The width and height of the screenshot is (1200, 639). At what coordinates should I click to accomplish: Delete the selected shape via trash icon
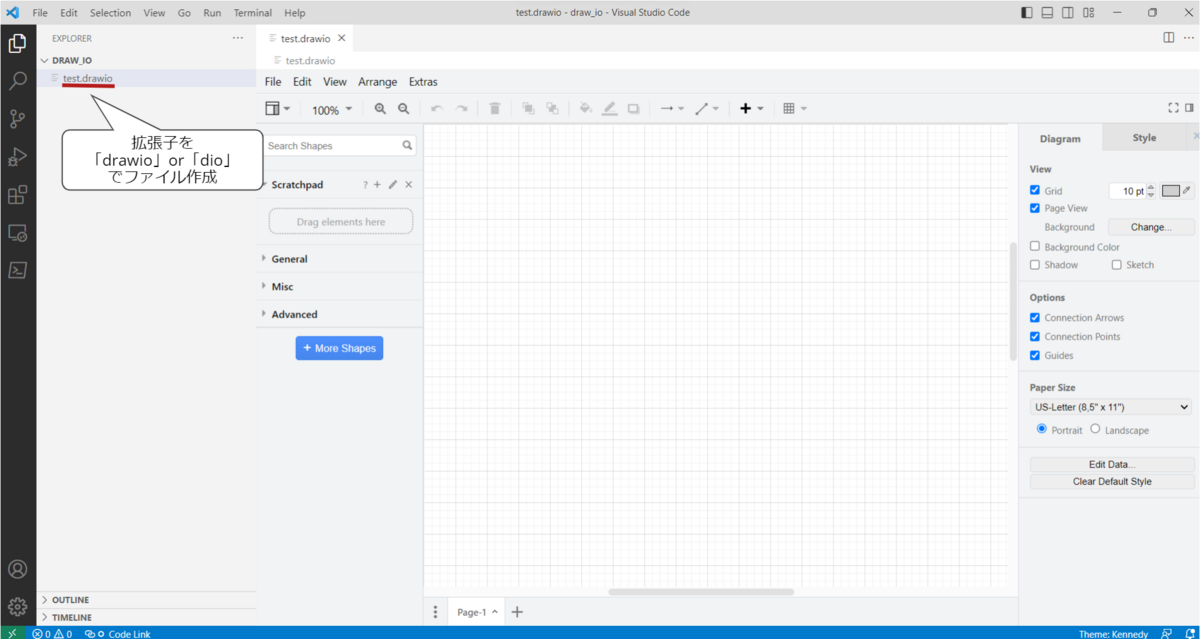click(495, 109)
